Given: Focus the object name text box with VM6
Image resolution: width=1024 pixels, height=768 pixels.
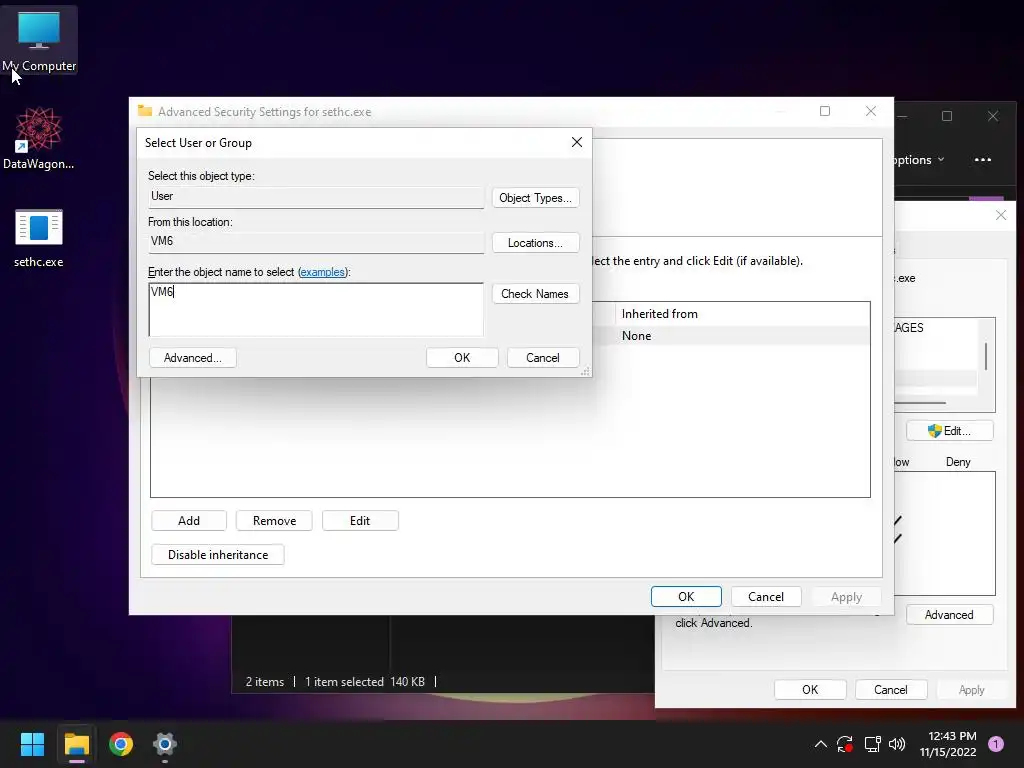Looking at the screenshot, I should (316, 310).
